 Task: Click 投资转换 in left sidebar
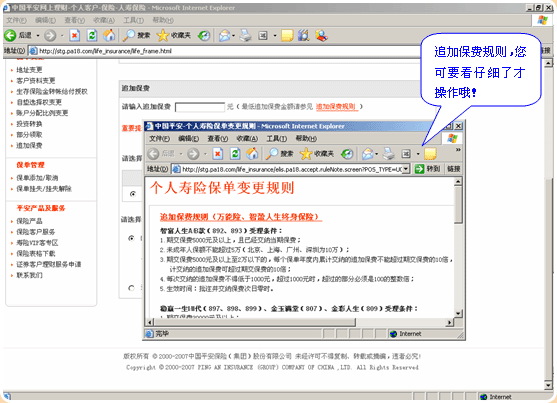29,124
